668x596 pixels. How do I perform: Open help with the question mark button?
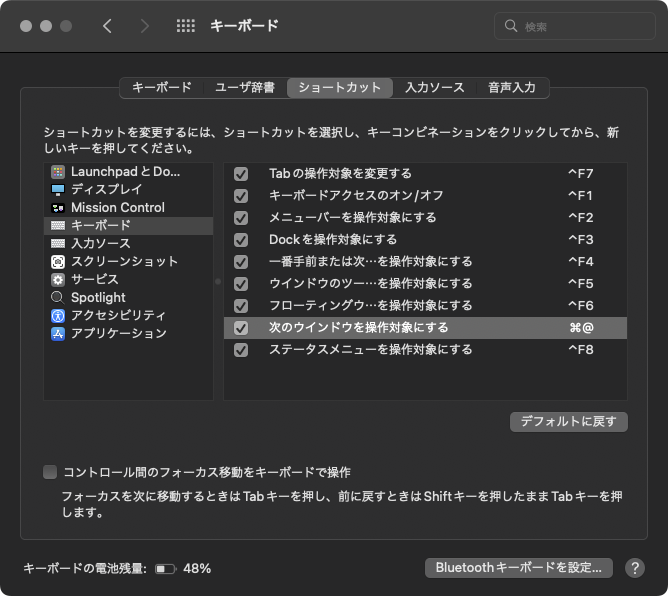coord(635,568)
